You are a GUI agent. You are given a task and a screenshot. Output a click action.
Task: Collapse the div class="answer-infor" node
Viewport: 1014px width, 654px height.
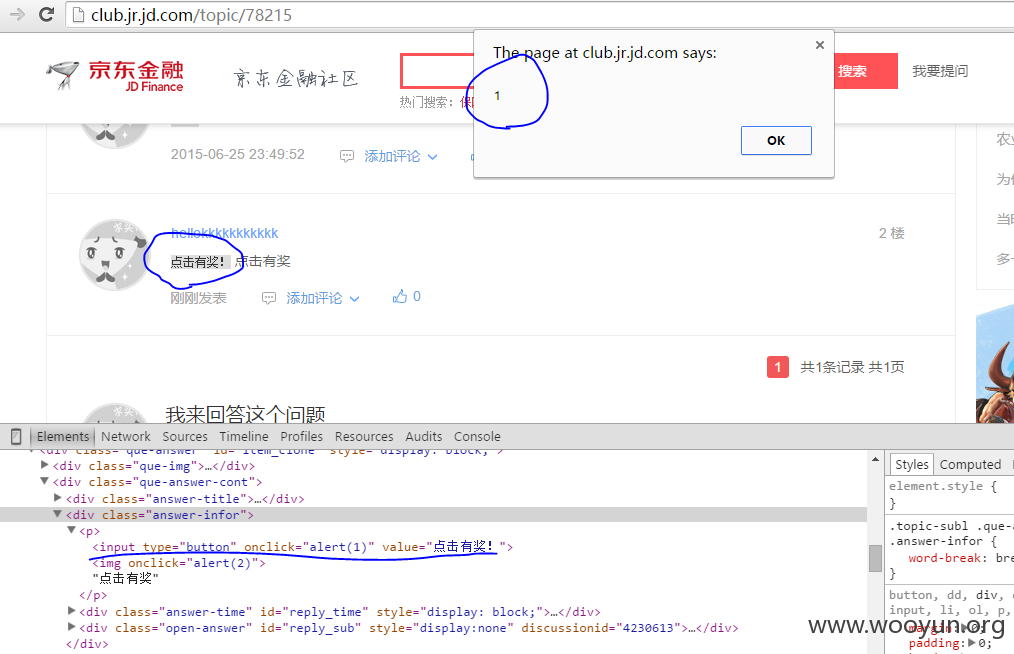[58, 514]
